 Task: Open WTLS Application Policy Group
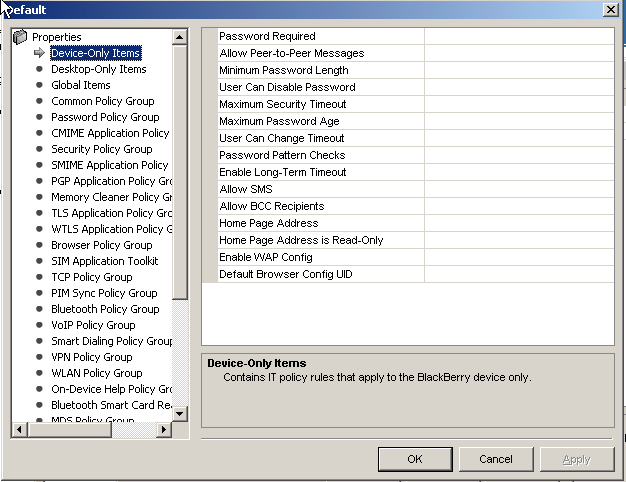click(111, 229)
